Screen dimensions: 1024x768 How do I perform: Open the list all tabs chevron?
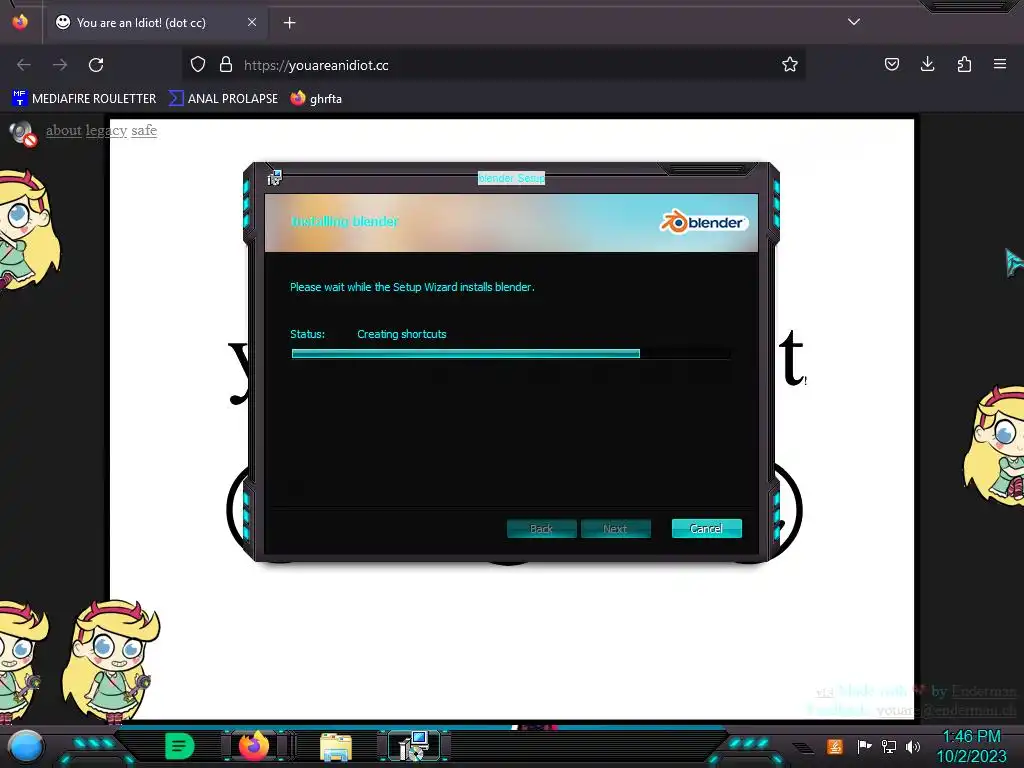(x=854, y=22)
